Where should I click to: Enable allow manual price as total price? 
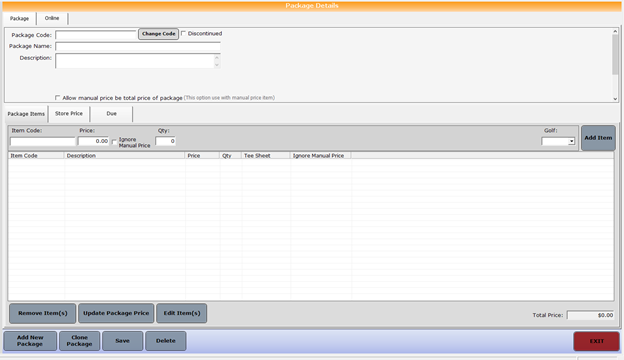(x=58, y=97)
